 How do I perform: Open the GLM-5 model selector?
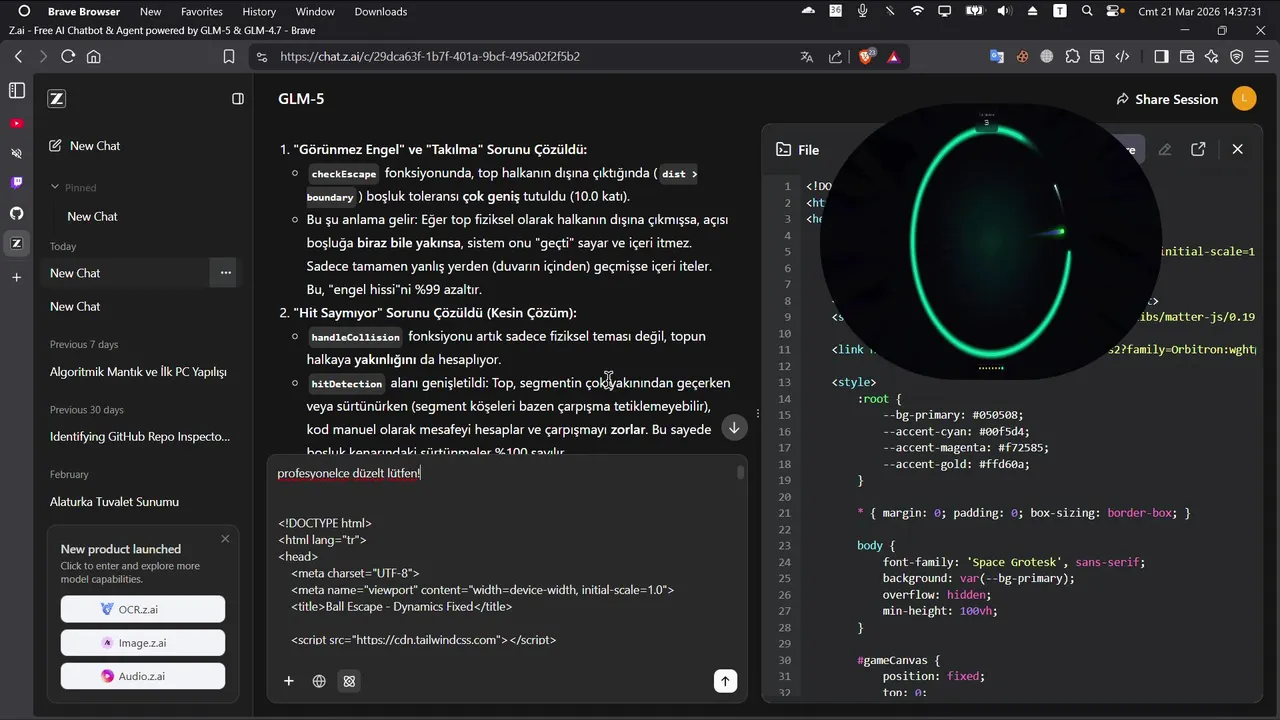point(301,99)
